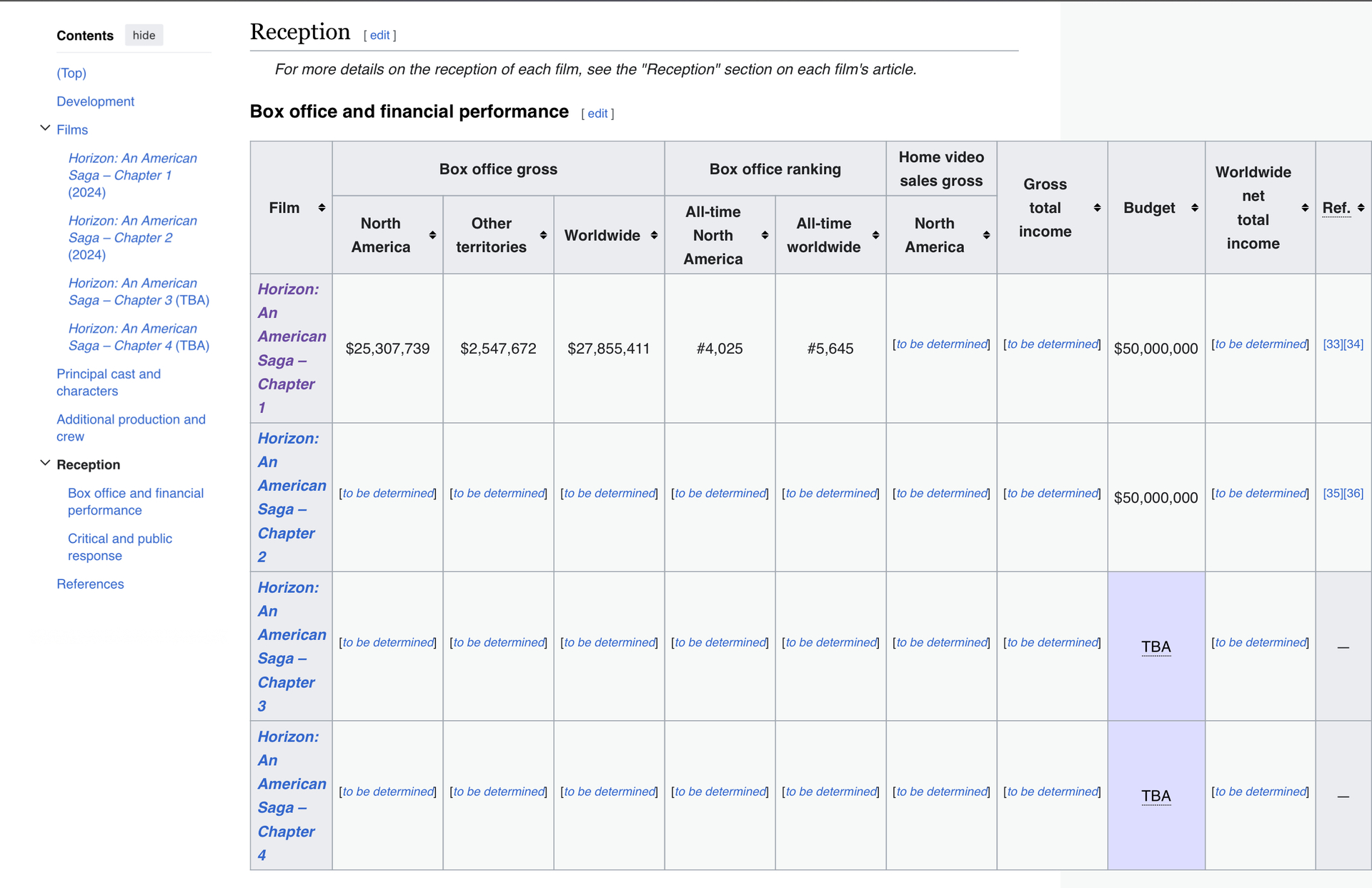Go to (Top) in contents
Image resolution: width=1372 pixels, height=888 pixels.
coord(71,73)
